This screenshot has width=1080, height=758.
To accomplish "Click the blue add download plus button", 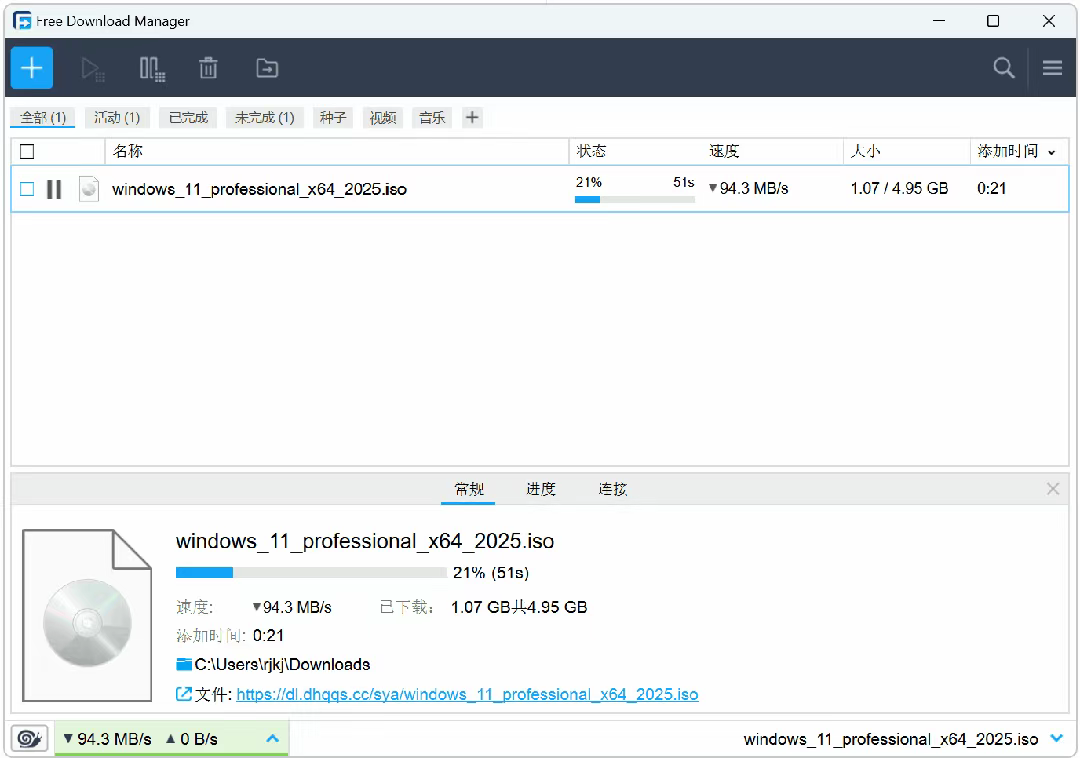I will [32, 67].
